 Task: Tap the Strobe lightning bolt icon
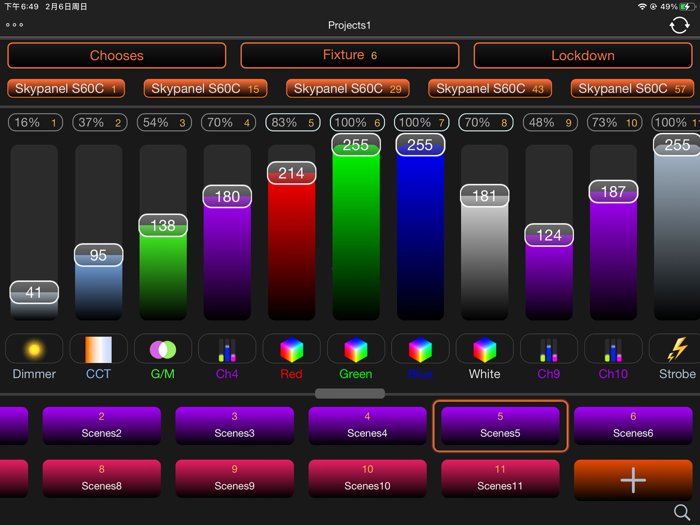[x=677, y=349]
